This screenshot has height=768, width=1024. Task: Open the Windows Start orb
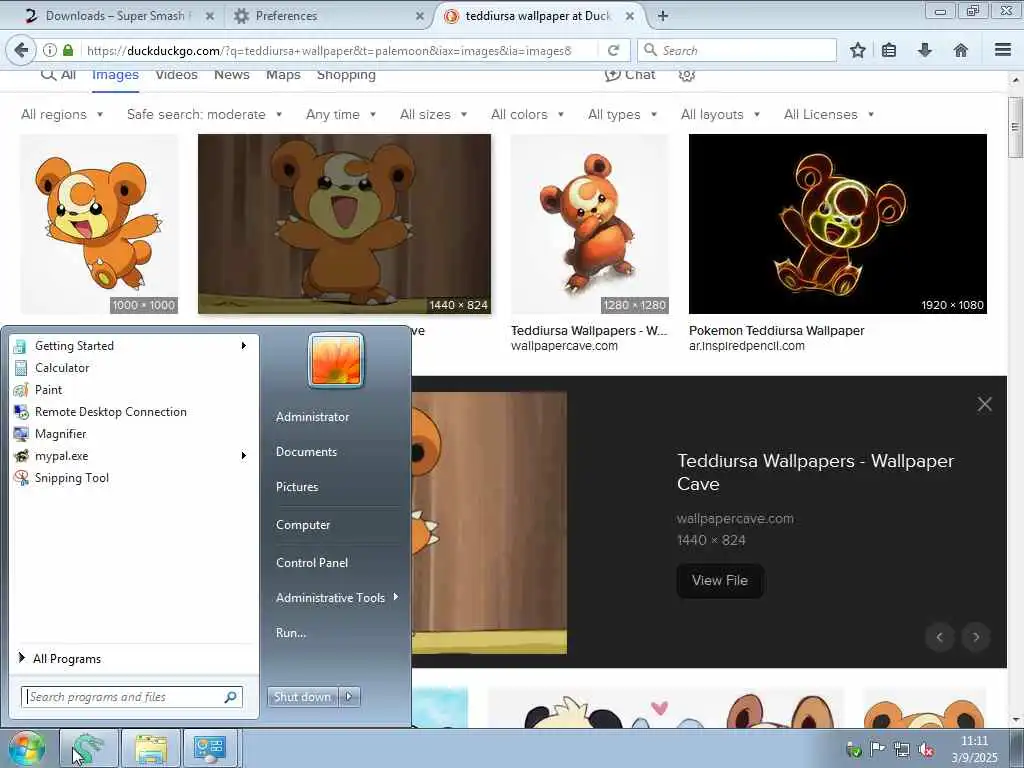pyautogui.click(x=25, y=749)
